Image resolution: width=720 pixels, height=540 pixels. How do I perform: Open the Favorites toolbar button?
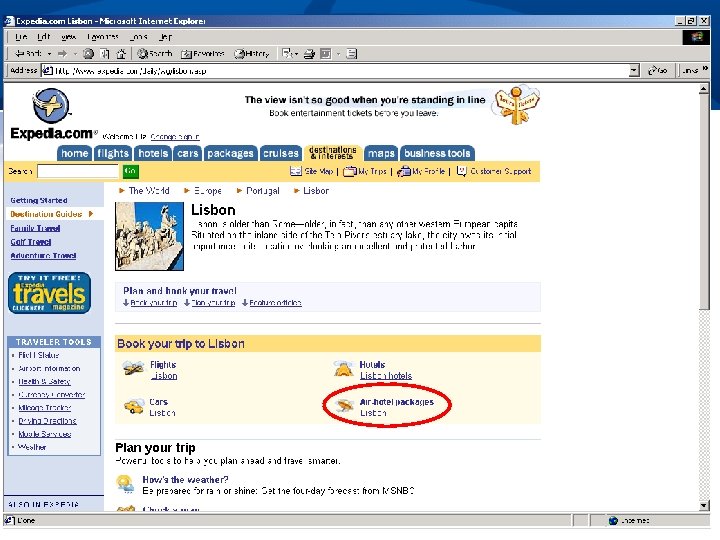point(202,54)
